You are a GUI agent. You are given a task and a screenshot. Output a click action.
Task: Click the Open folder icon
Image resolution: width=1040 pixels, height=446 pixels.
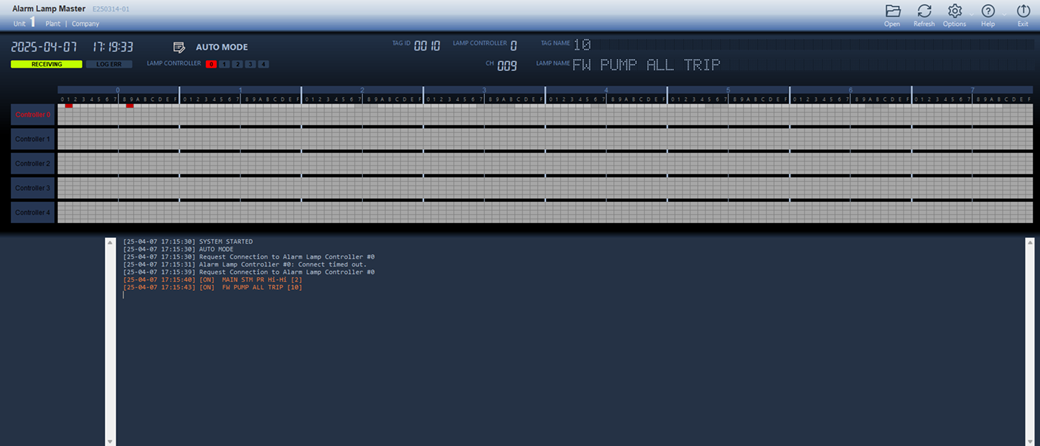tap(893, 11)
